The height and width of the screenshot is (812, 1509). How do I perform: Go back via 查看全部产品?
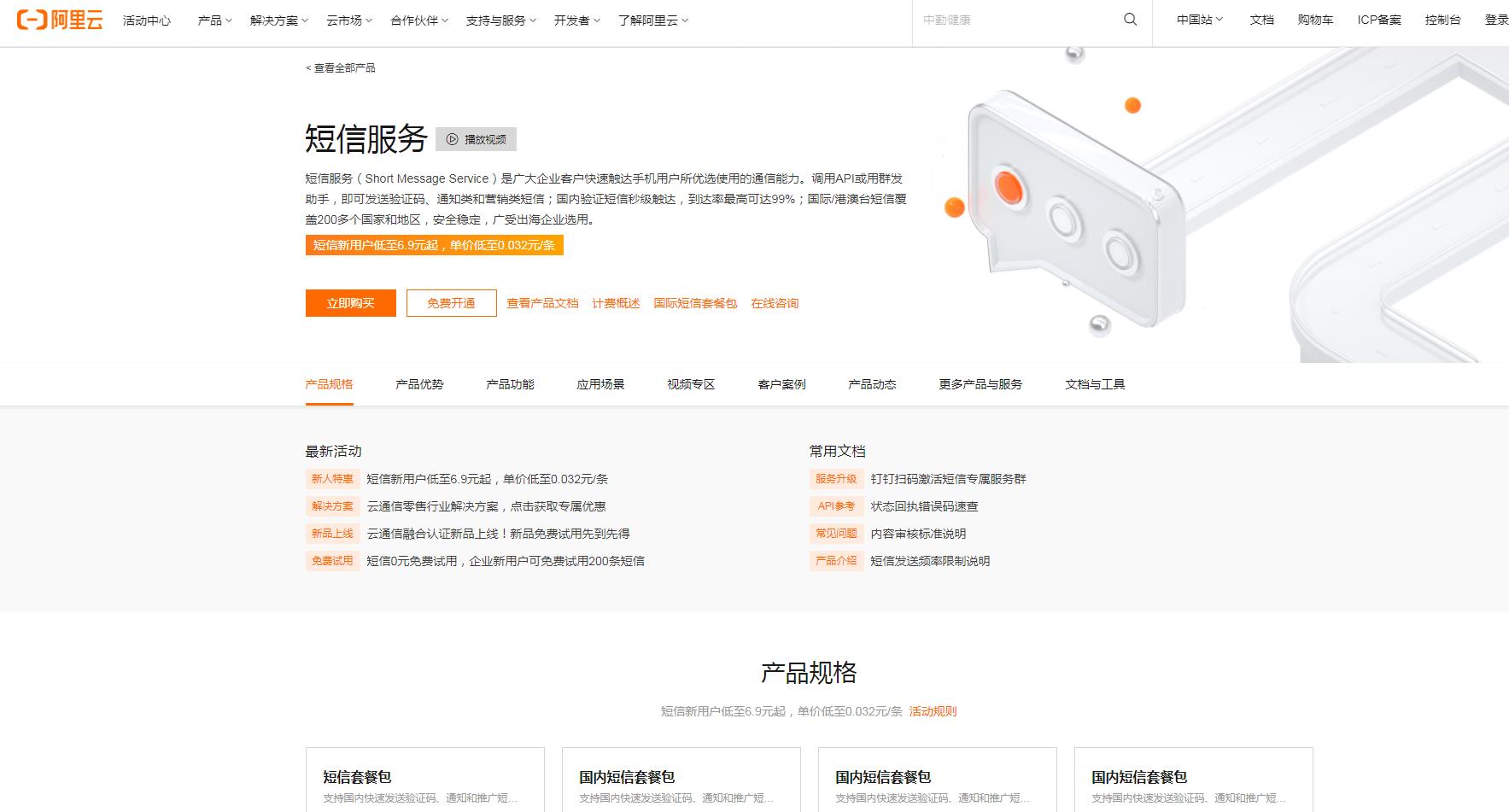click(341, 68)
